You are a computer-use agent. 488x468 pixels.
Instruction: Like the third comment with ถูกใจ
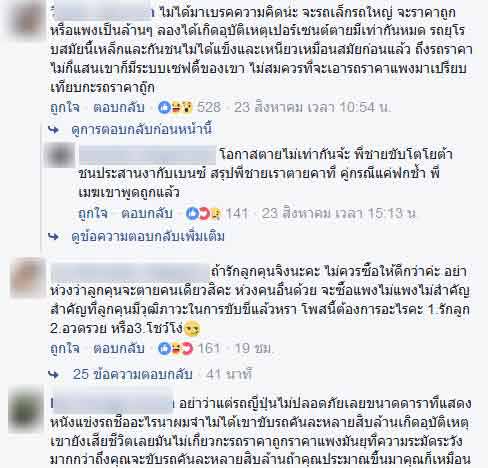pos(65,348)
